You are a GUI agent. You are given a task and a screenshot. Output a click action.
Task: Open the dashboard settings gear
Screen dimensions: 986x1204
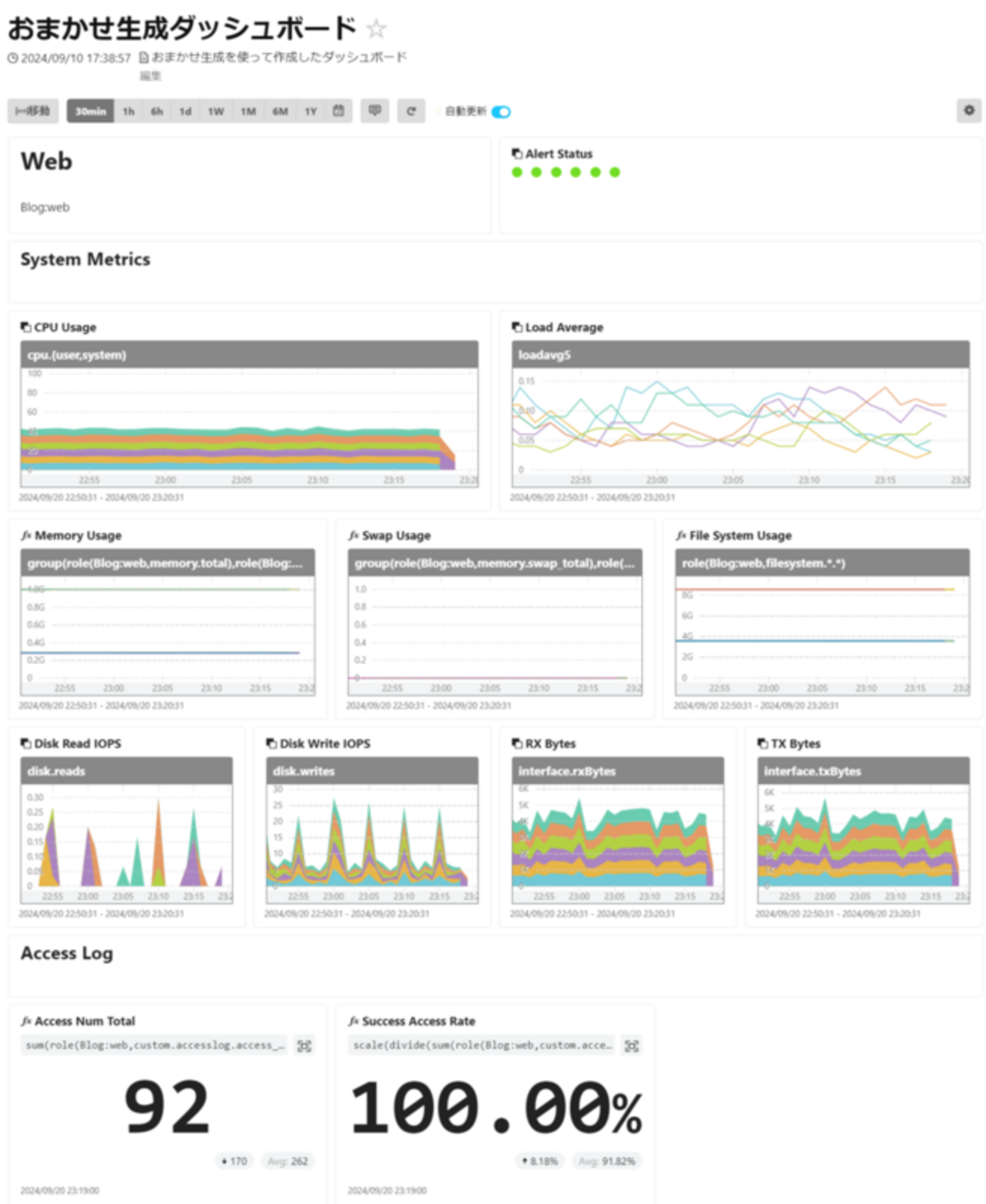click(x=969, y=111)
